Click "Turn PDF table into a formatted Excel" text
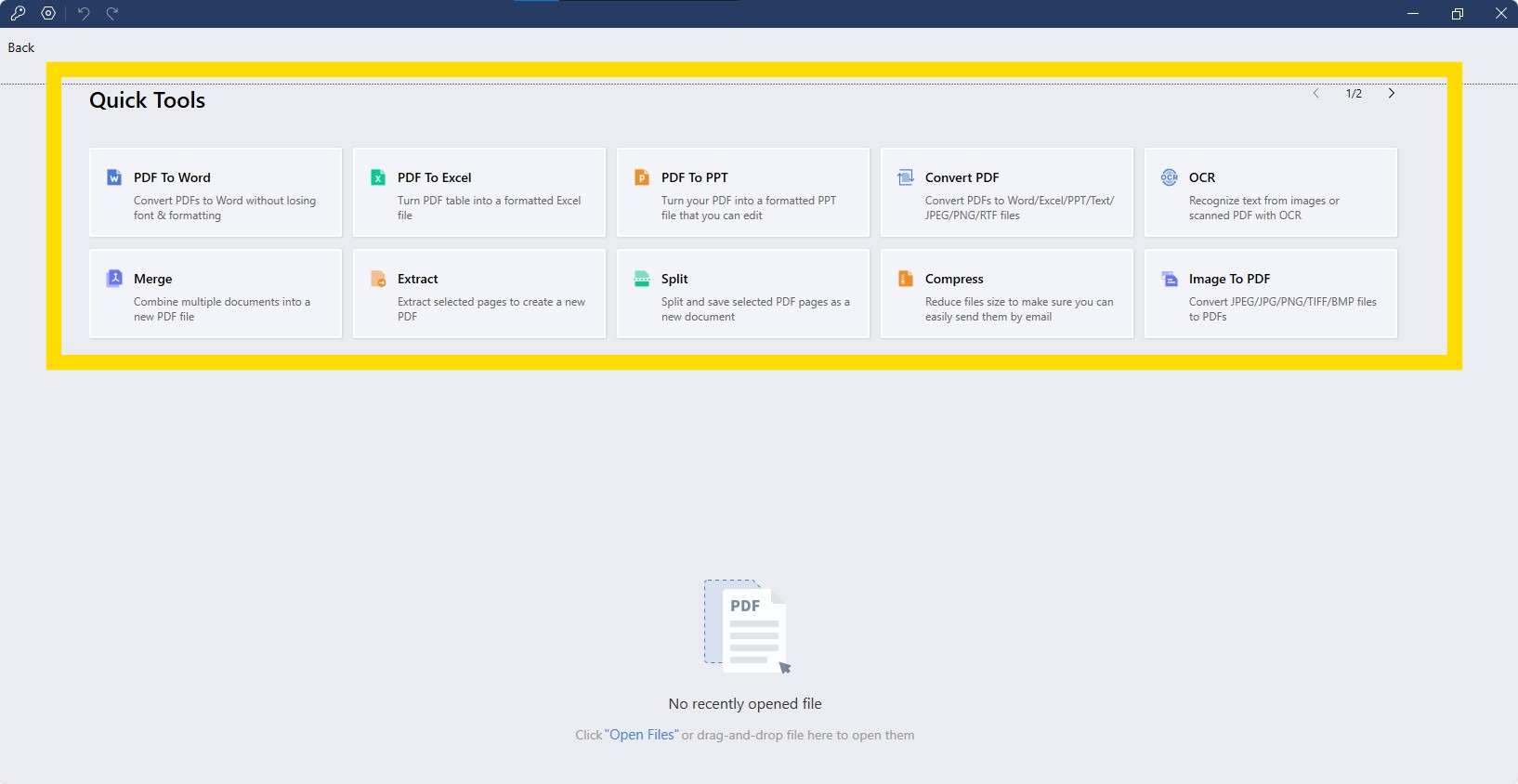Image resolution: width=1518 pixels, height=784 pixels. (490, 201)
